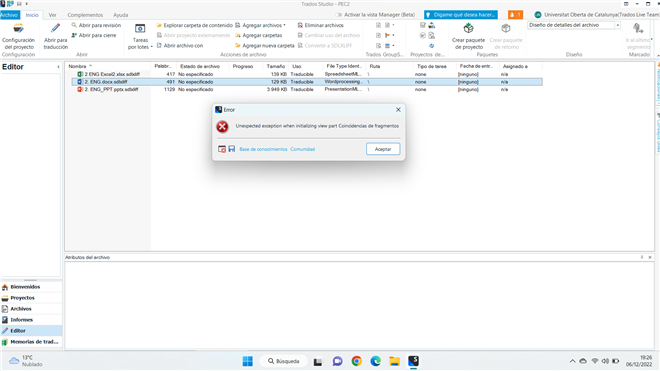Go to Memorias de traducción view
This screenshot has height=371, width=660.
coord(31,342)
